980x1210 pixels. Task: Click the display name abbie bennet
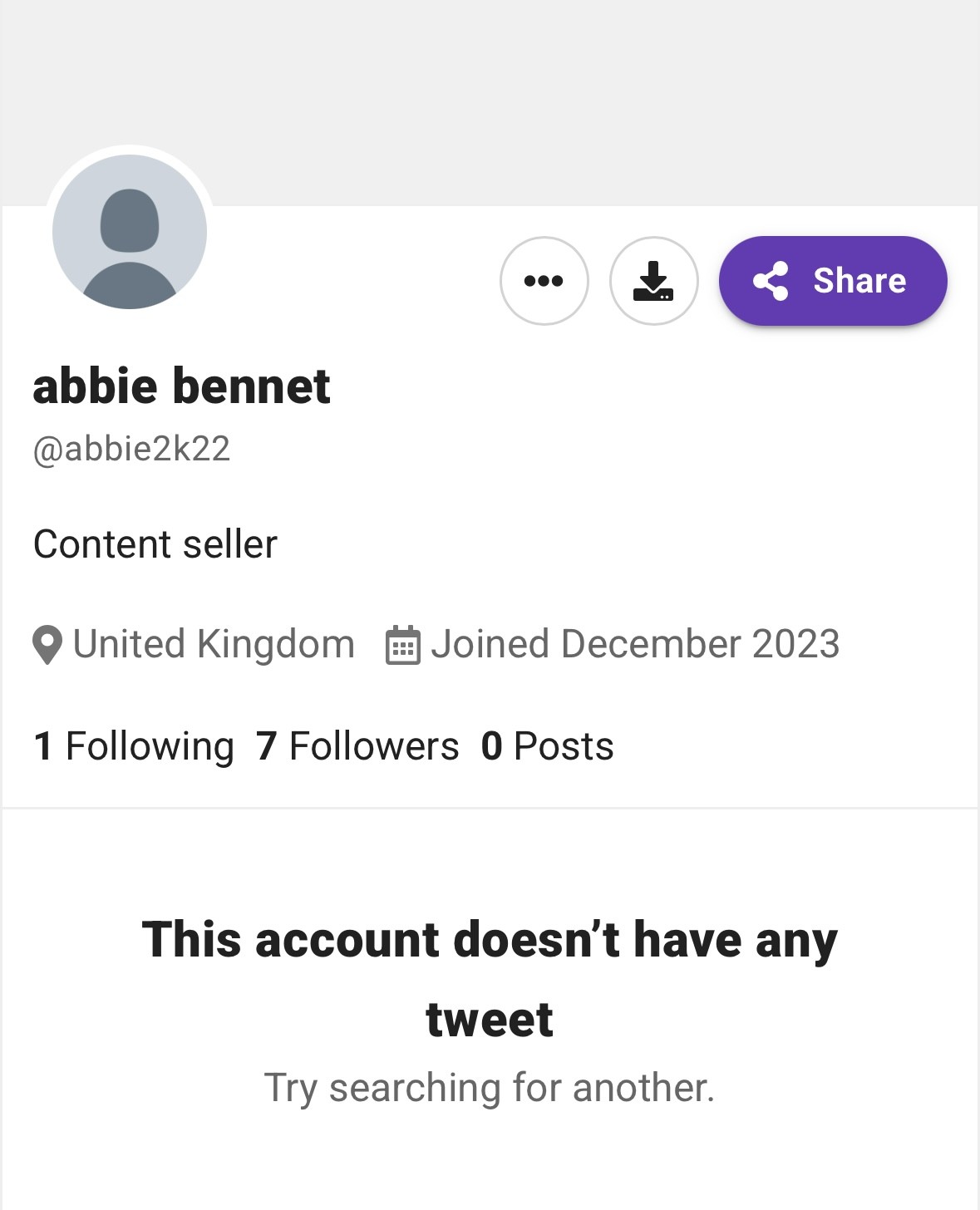(182, 386)
